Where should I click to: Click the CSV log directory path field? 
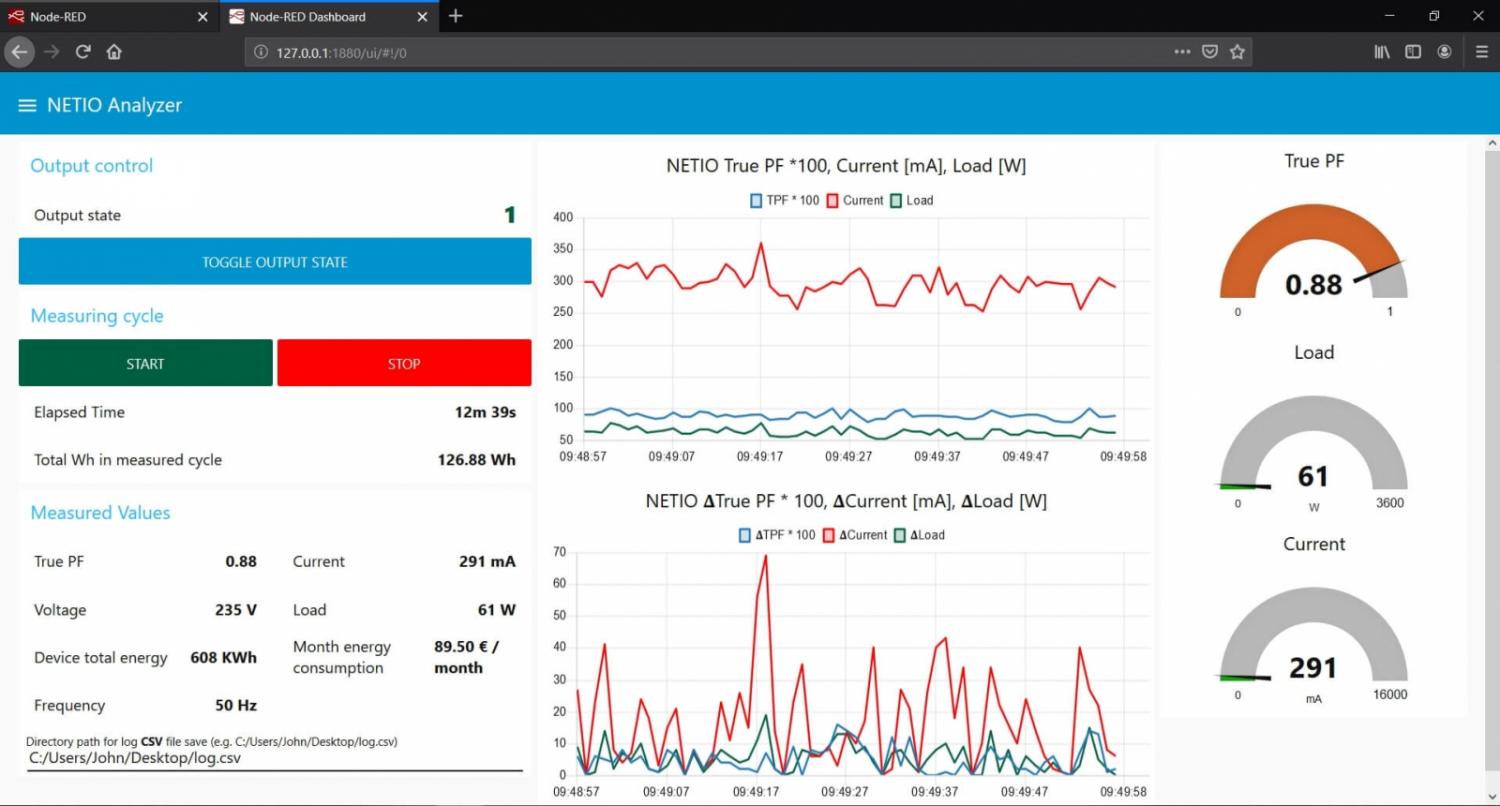tap(274, 758)
